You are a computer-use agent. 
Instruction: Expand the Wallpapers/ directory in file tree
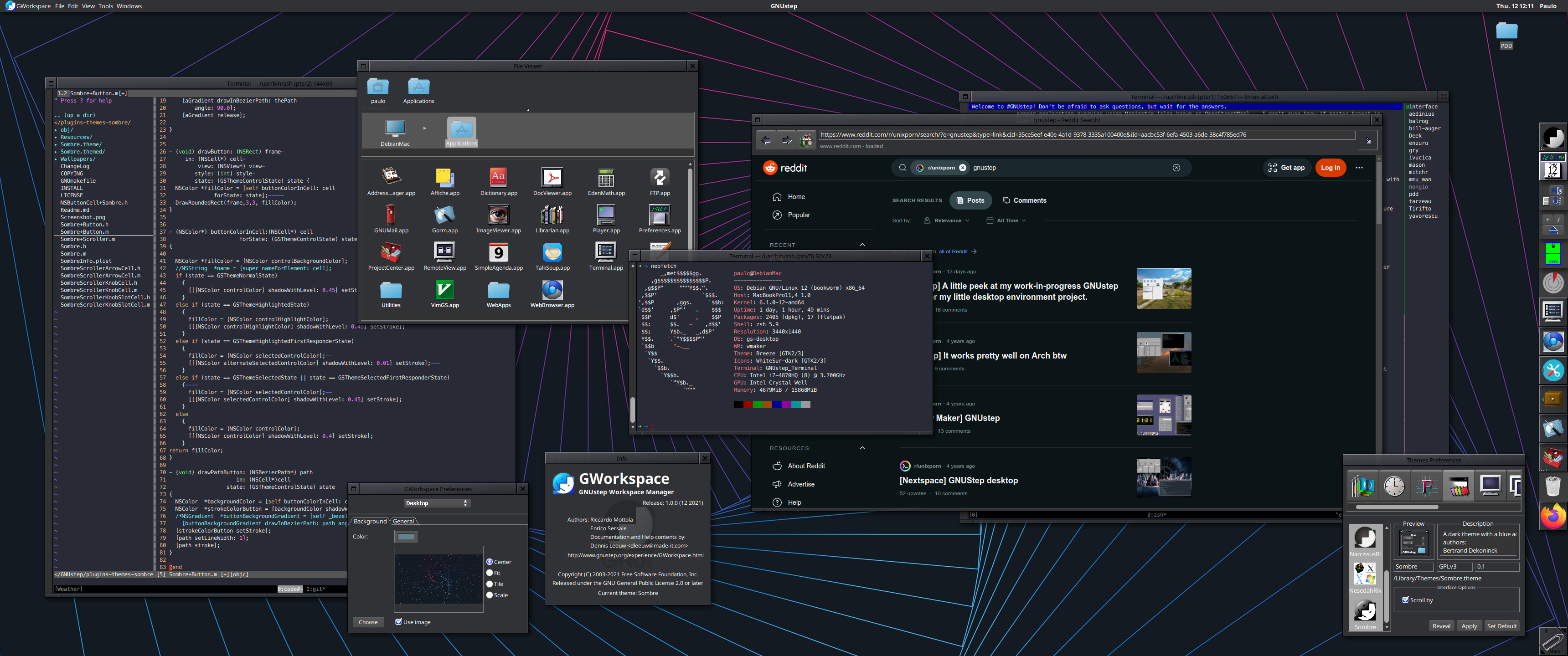pyautogui.click(x=77, y=159)
